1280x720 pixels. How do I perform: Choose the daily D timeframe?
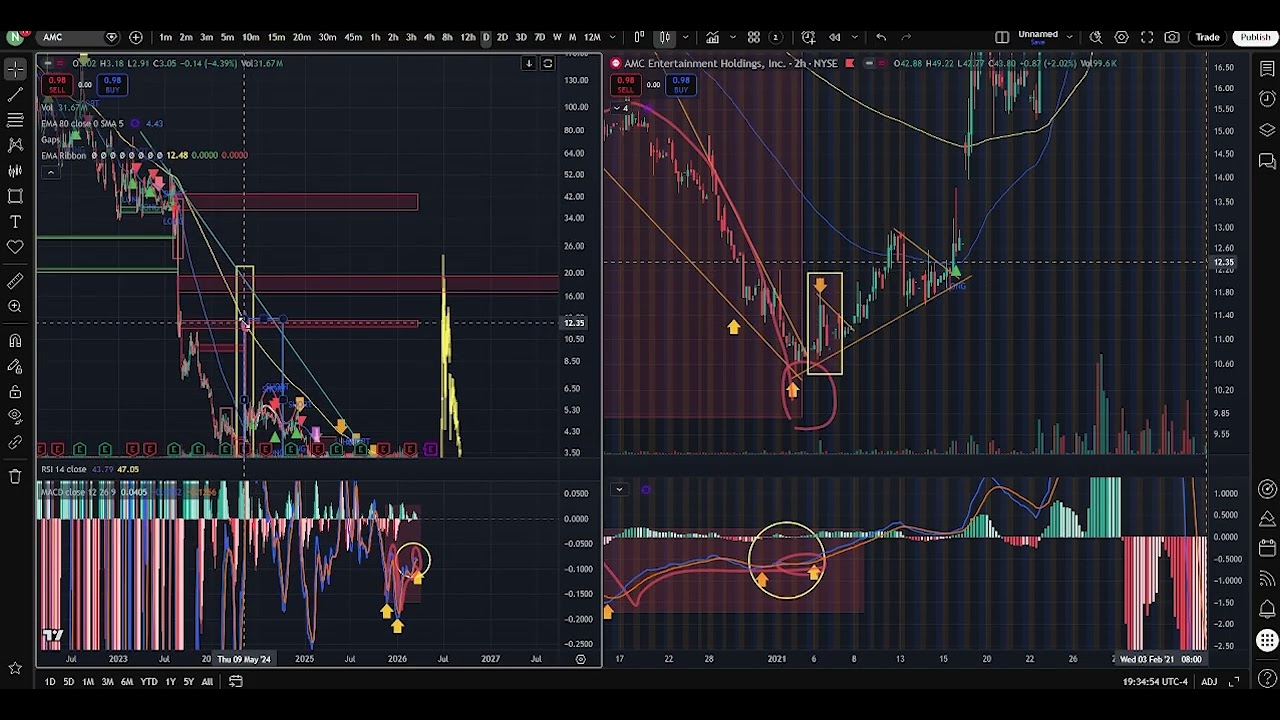click(x=486, y=37)
